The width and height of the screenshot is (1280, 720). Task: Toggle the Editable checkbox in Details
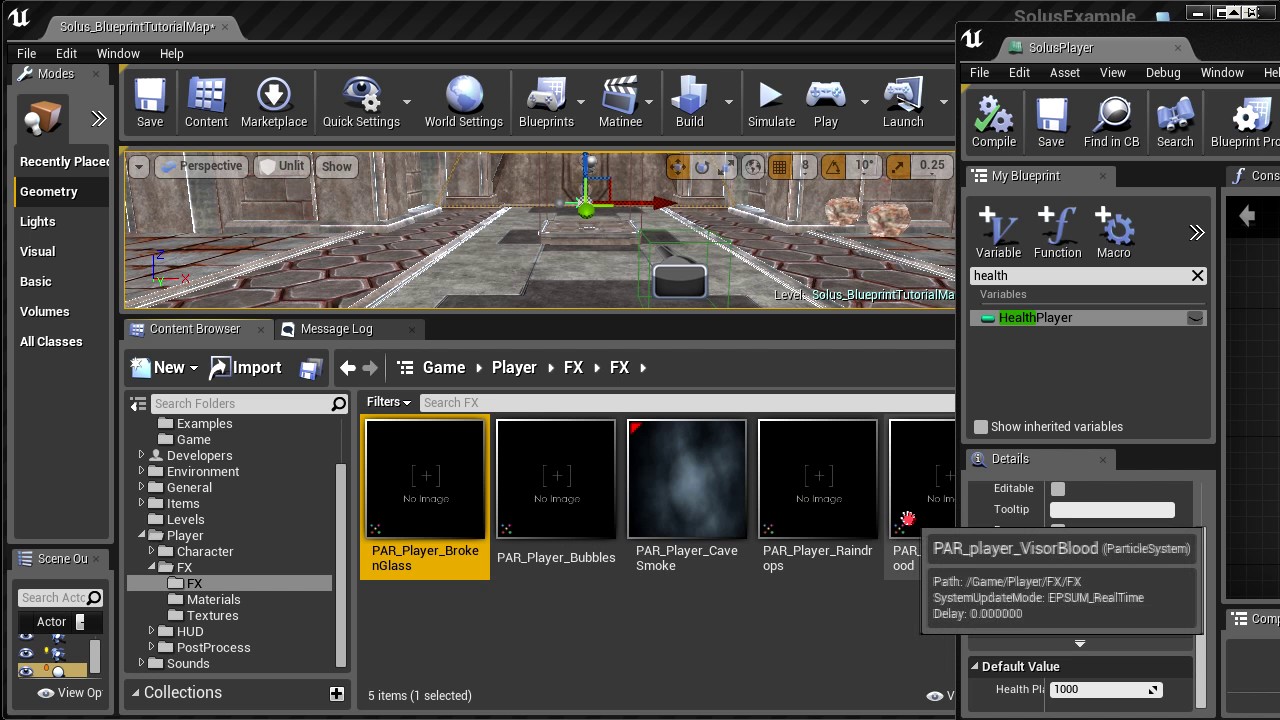tap(1058, 488)
